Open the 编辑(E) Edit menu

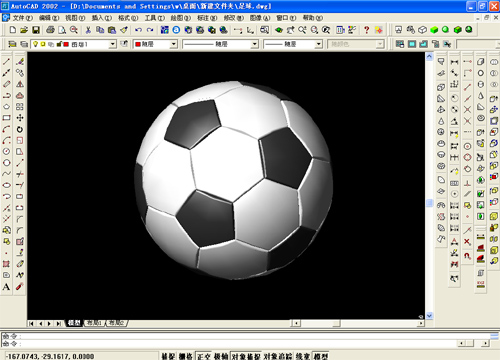pyautogui.click(x=49, y=18)
